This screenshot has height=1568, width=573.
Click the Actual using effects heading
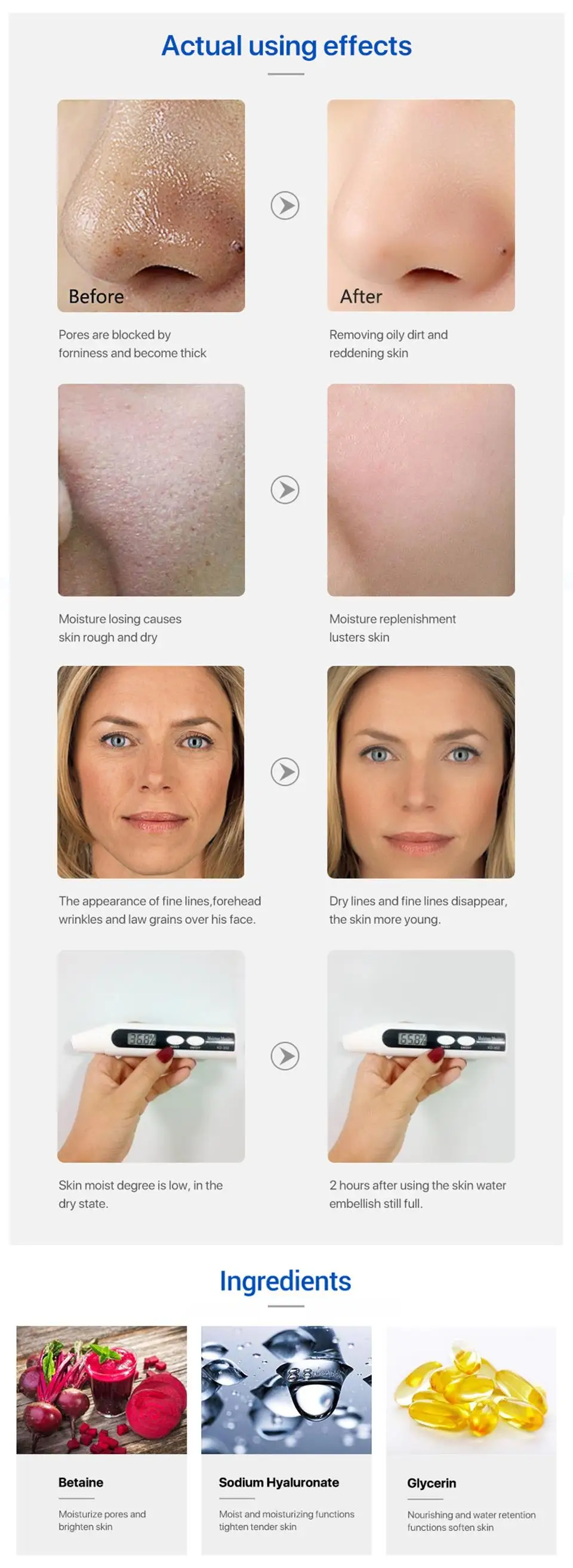tap(286, 47)
